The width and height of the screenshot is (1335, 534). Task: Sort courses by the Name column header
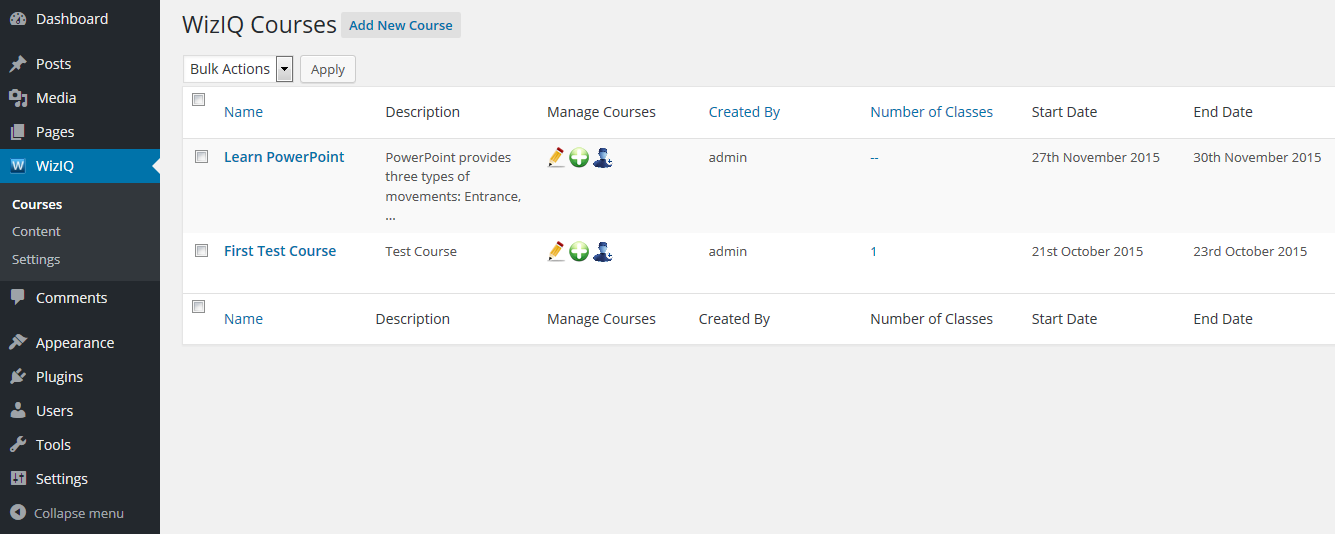[243, 112]
